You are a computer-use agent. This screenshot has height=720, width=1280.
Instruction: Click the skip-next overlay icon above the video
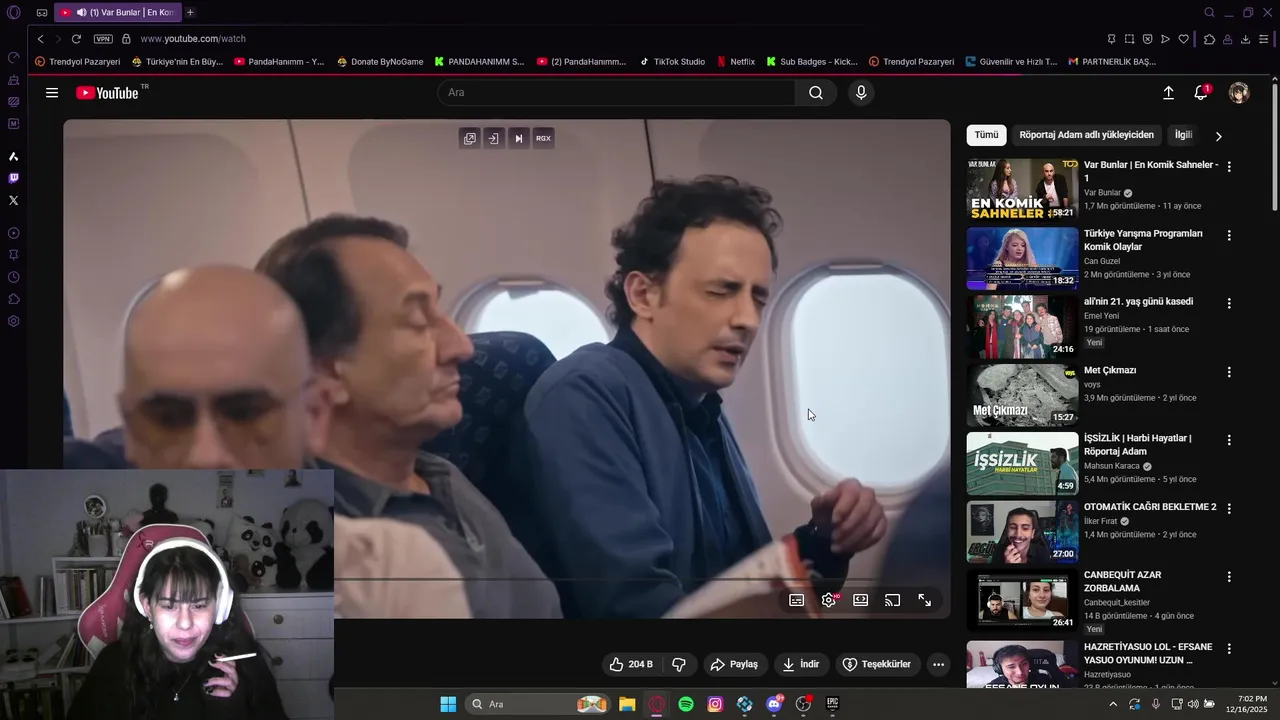coord(518,139)
